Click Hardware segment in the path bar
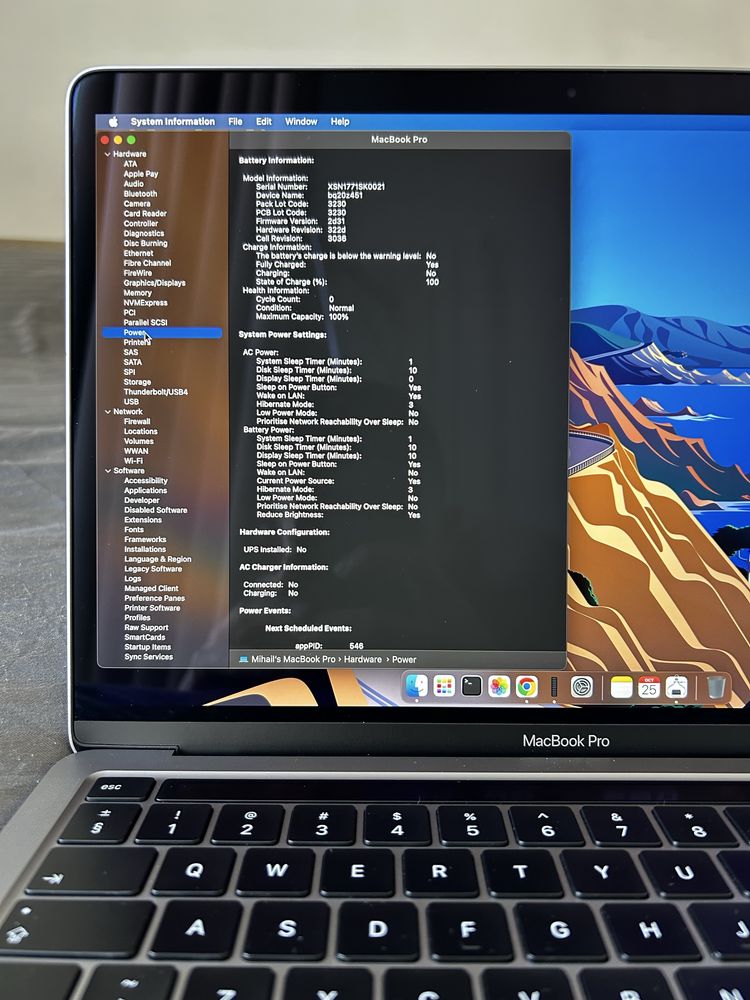Image resolution: width=750 pixels, height=1000 pixels. [x=363, y=659]
